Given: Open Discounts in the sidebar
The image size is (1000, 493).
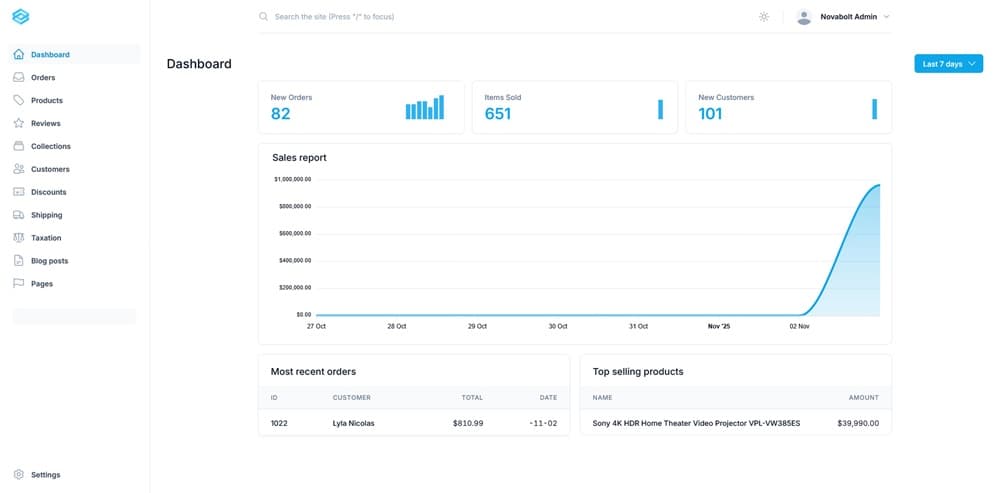Looking at the screenshot, I should pos(48,192).
